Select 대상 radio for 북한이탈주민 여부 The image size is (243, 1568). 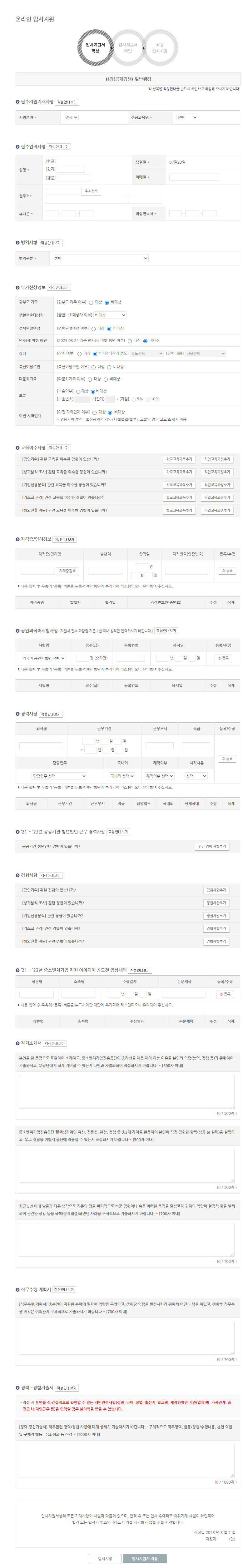(94, 367)
